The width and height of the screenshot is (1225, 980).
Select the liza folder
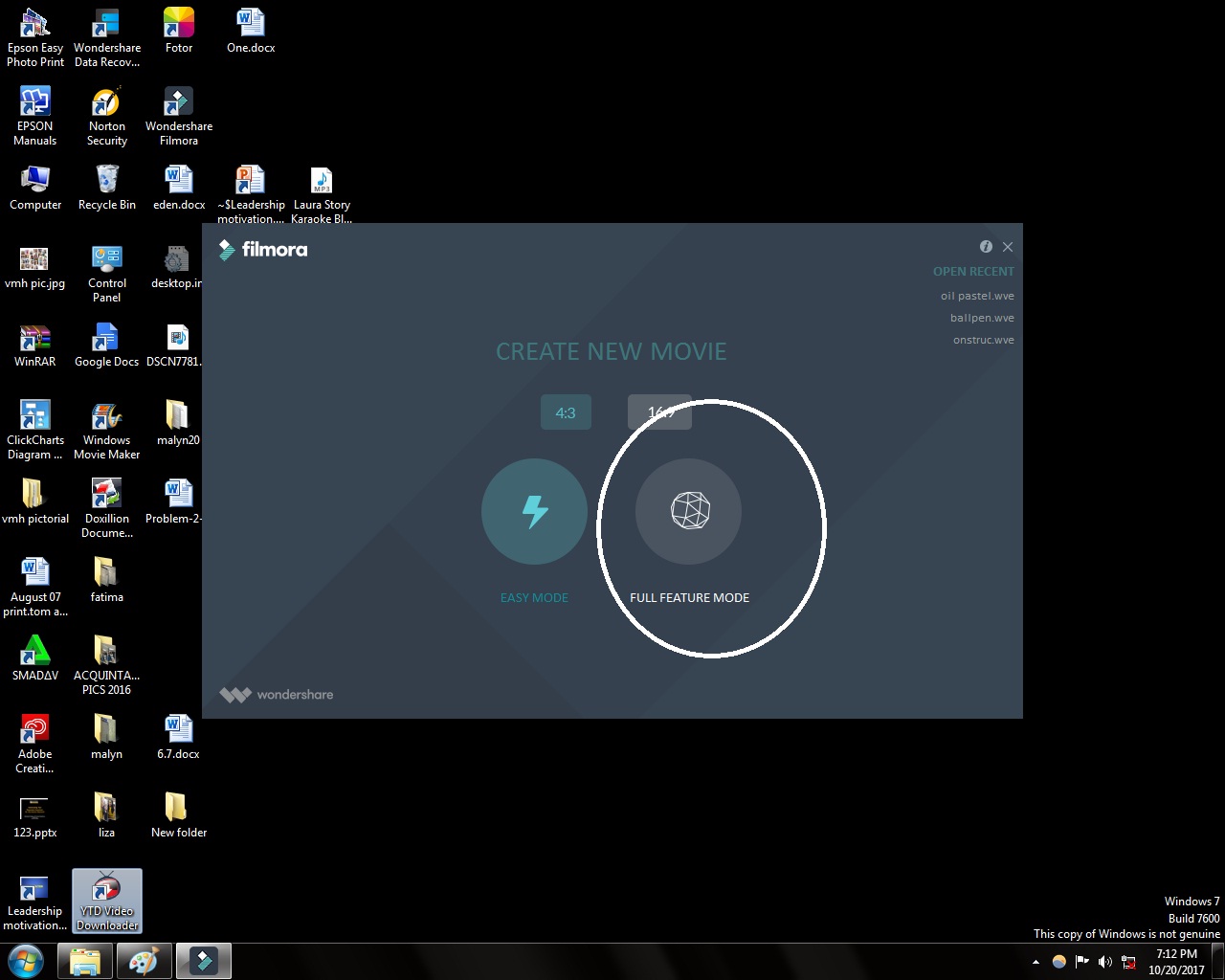[x=107, y=815]
